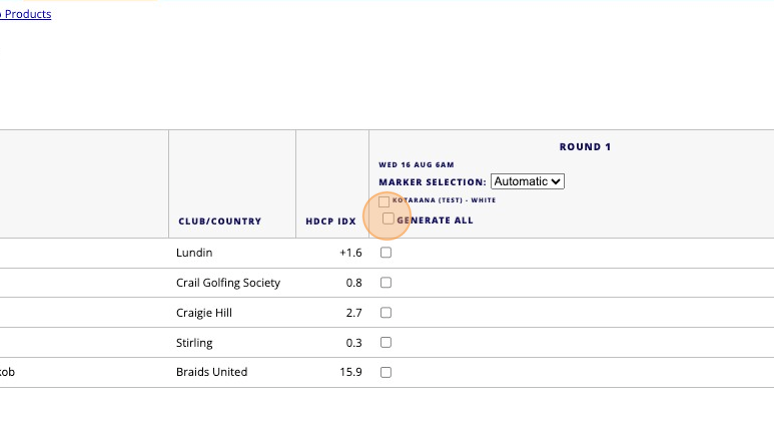Select the Stirling row checkbox

(386, 343)
